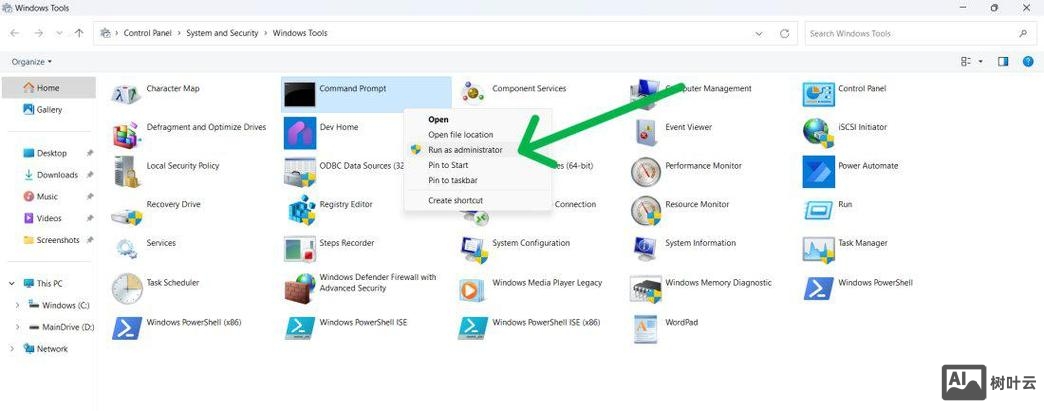Expand the This PC tree node
This screenshot has height=411, width=1044.
(12, 284)
